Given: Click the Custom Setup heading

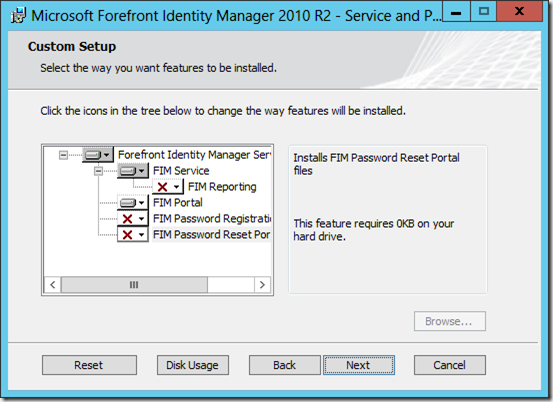Looking at the screenshot, I should coord(72,47).
